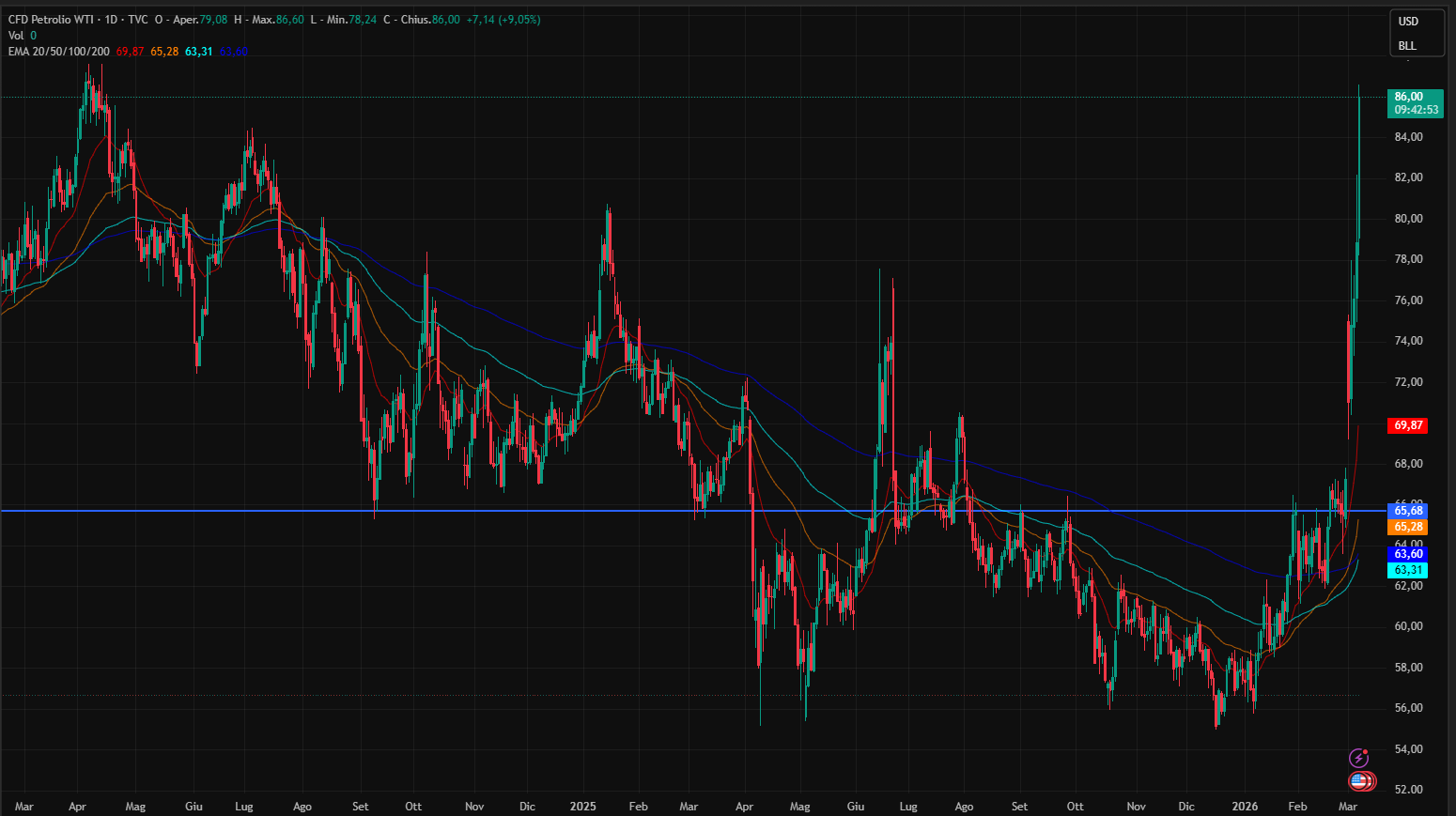Click the 74,00 price axis label
Viewport: 1456px width, 816px height.
(1408, 341)
